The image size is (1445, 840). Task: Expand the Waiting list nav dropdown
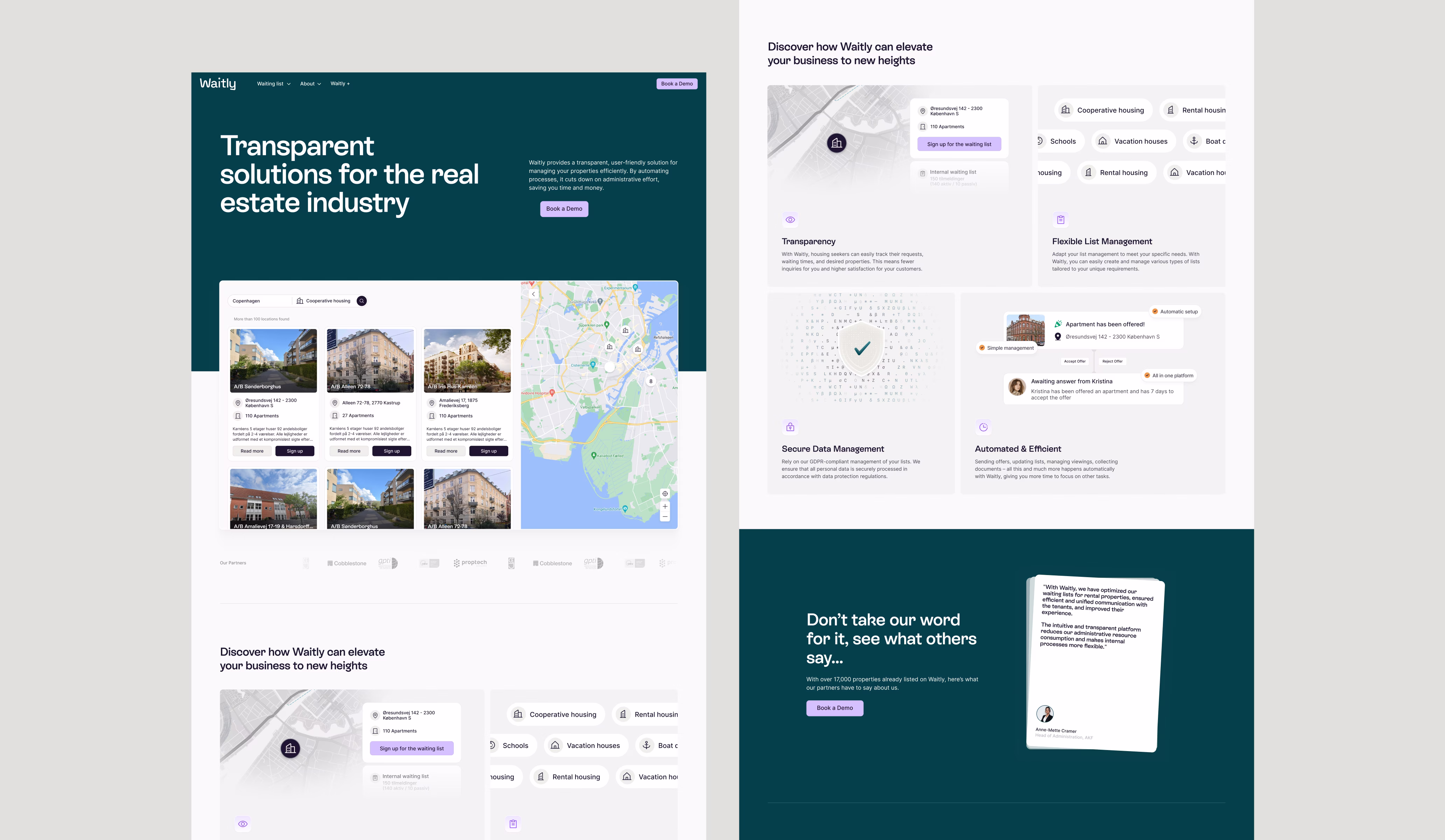pyautogui.click(x=273, y=84)
